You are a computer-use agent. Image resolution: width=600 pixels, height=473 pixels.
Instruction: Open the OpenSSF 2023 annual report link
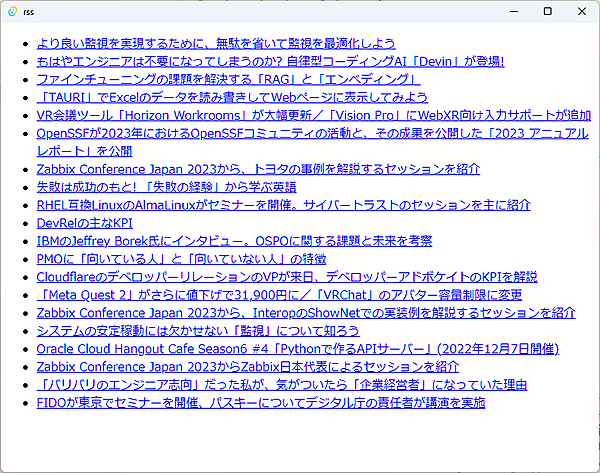313,142
